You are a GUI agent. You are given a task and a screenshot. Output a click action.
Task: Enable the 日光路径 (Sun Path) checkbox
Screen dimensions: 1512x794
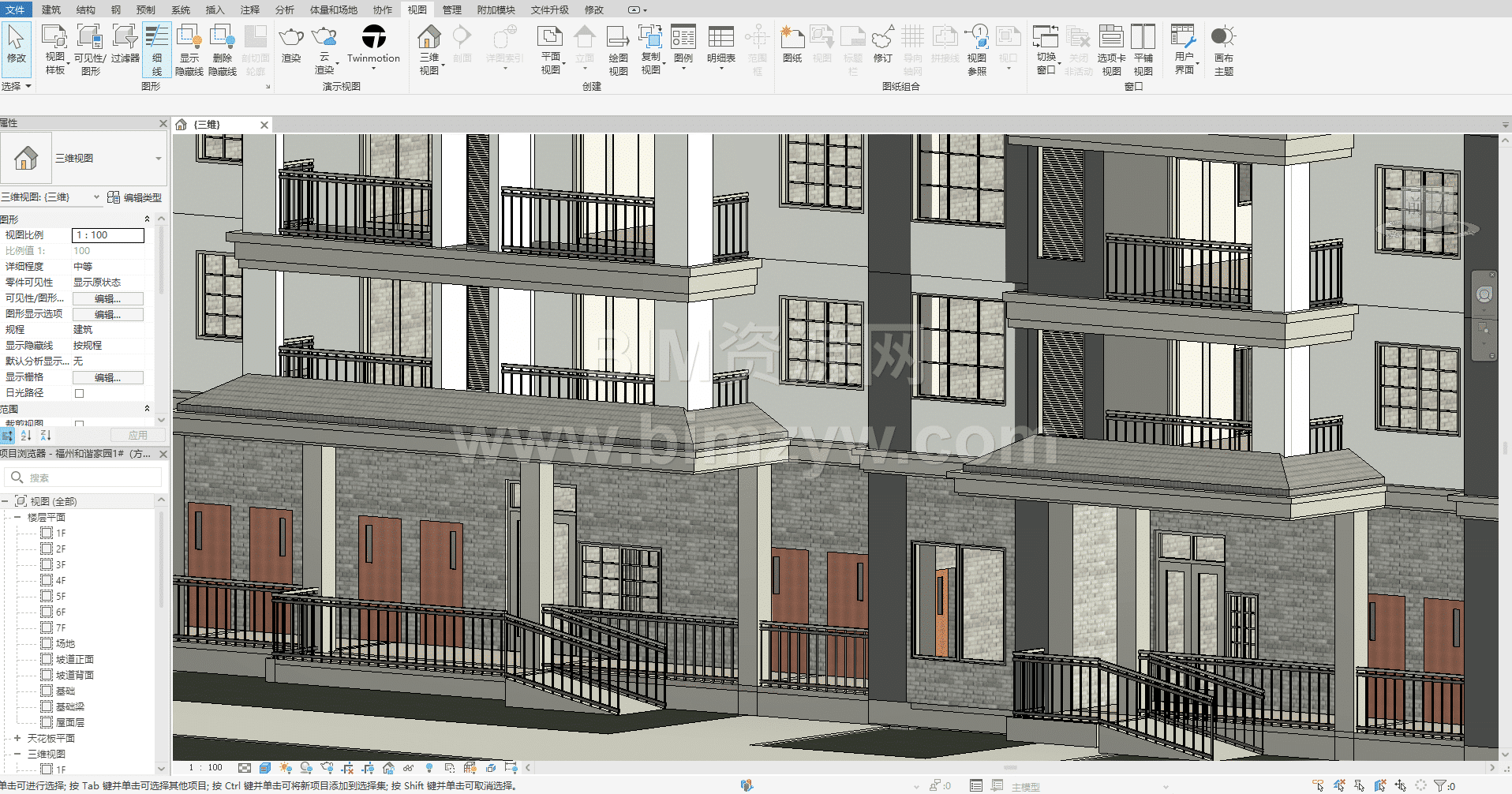point(79,393)
